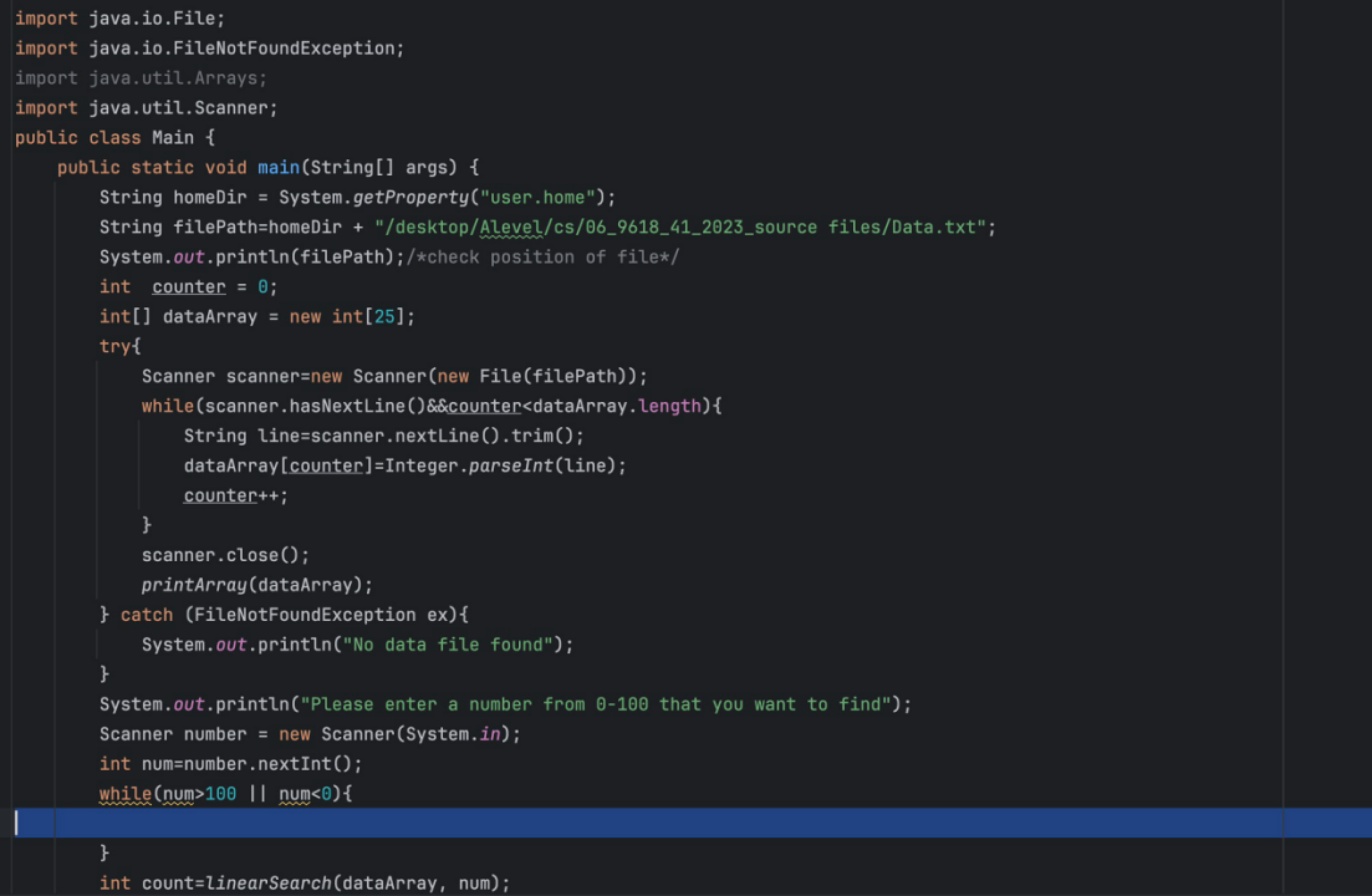Image resolution: width=1372 pixels, height=896 pixels.
Task: Click the try keyword
Action: tap(115, 347)
